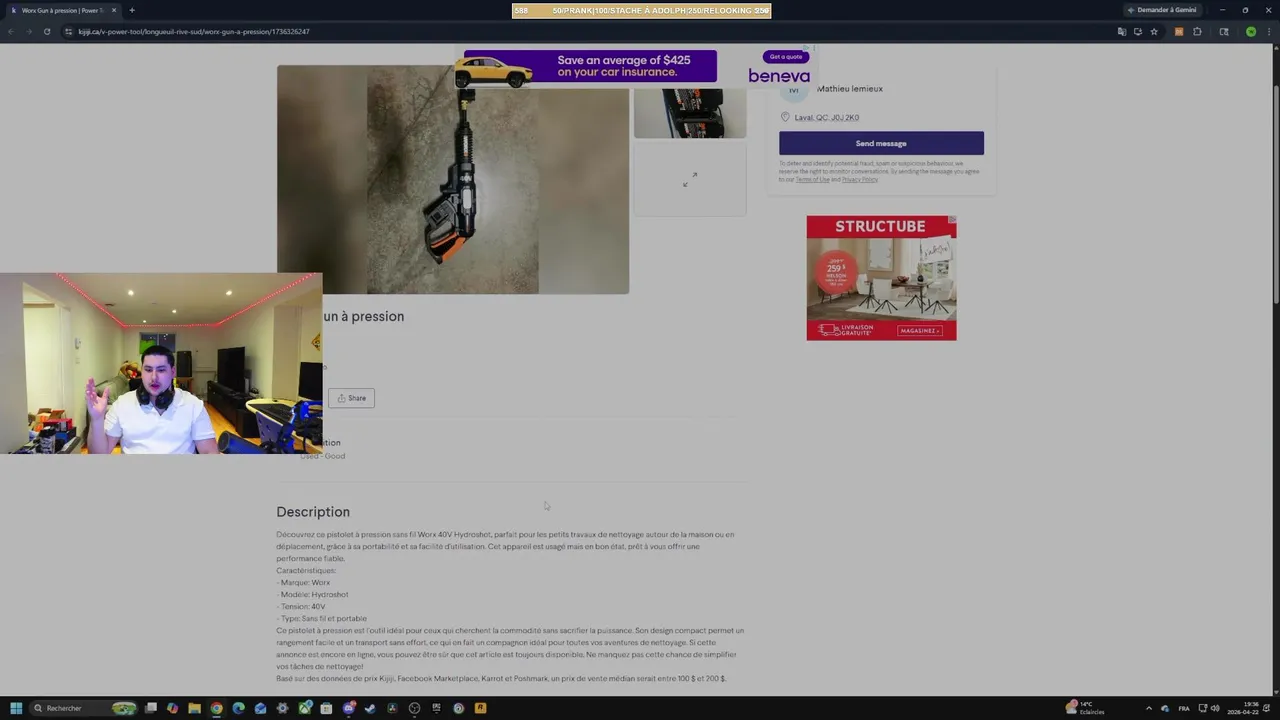Screen dimensions: 1280x720
Task: Open the Extensions puzzle icon
Action: 1197,32
